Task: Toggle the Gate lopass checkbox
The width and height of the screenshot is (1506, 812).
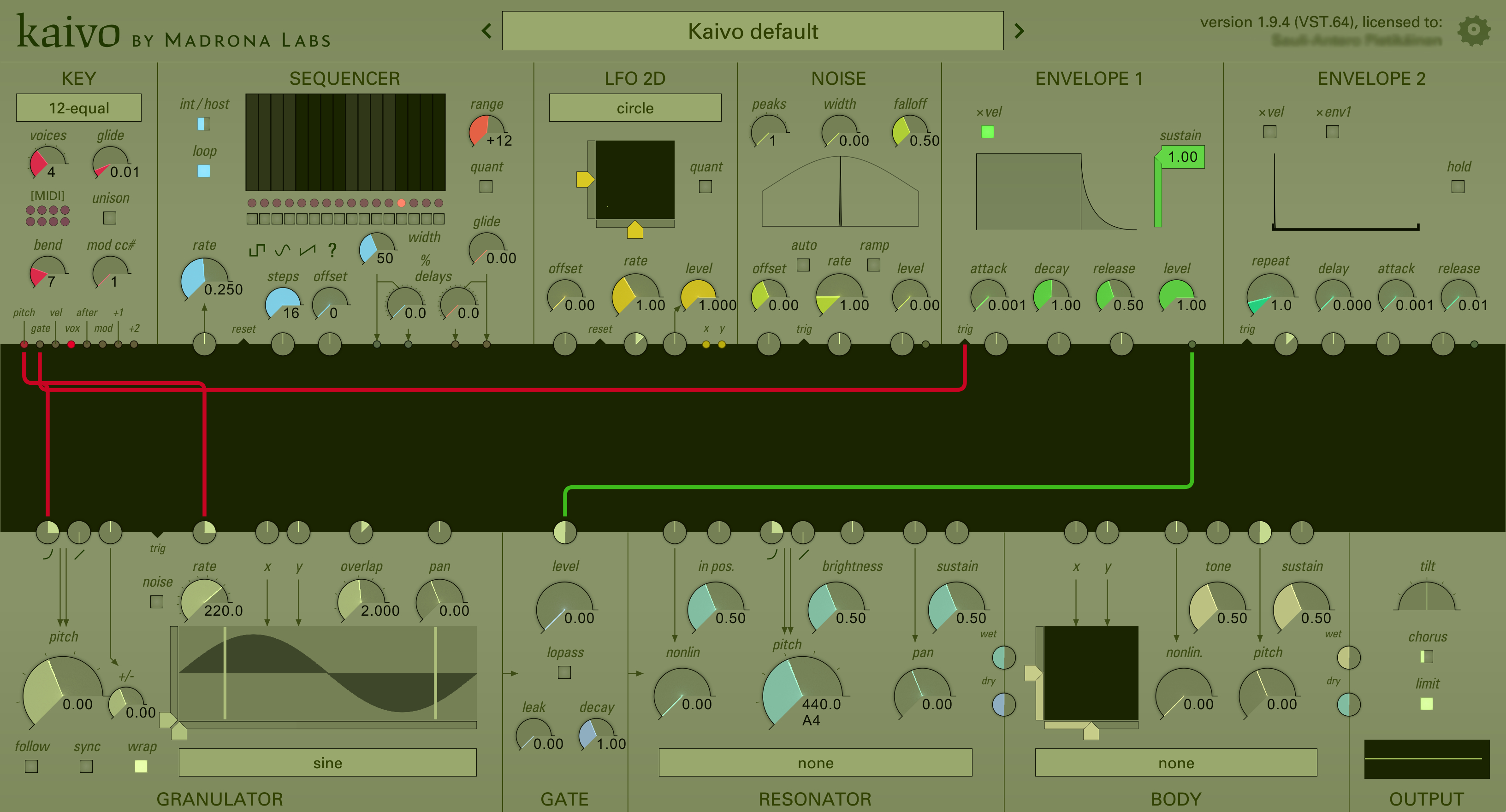Action: pyautogui.click(x=564, y=672)
